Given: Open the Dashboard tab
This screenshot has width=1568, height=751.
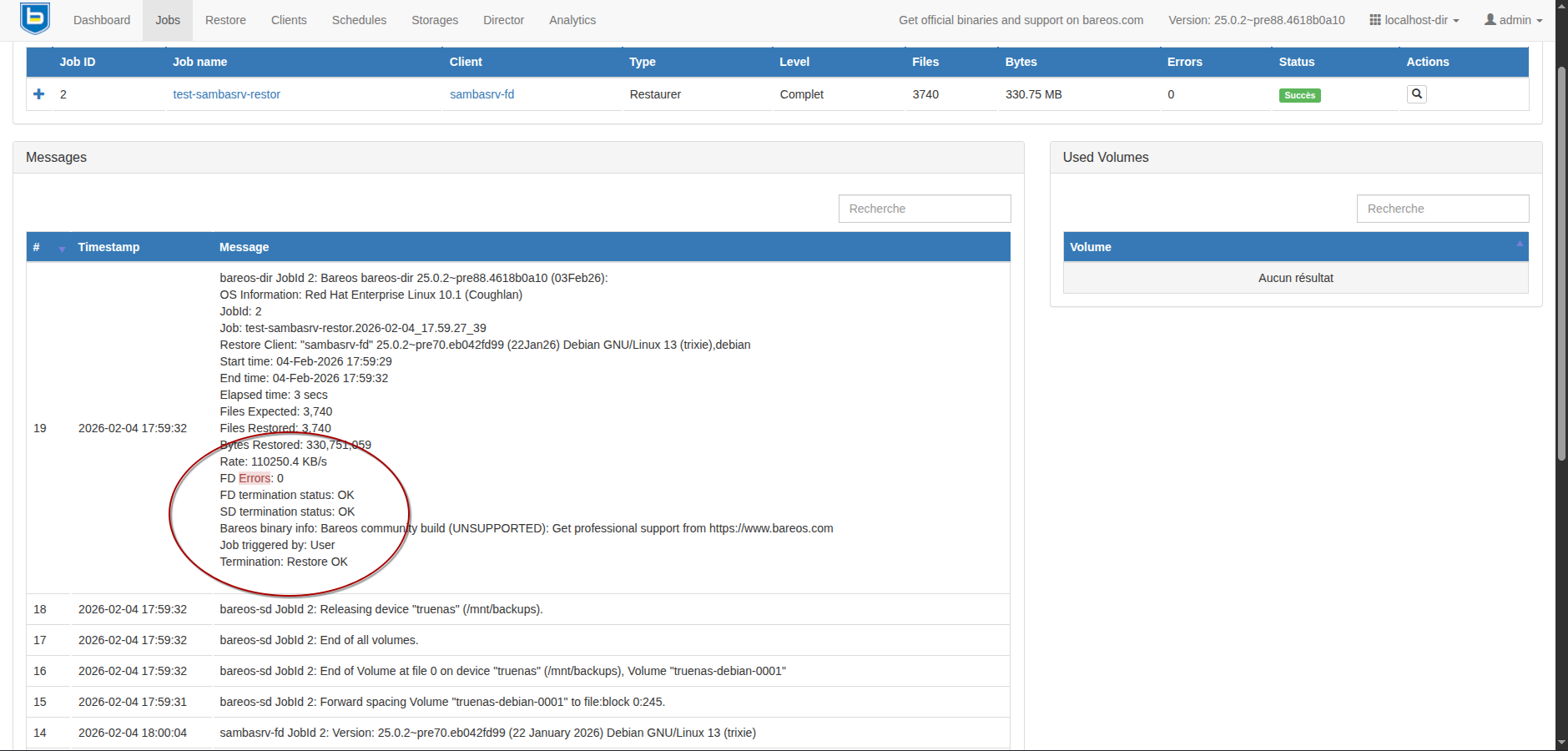Looking at the screenshot, I should (x=102, y=20).
